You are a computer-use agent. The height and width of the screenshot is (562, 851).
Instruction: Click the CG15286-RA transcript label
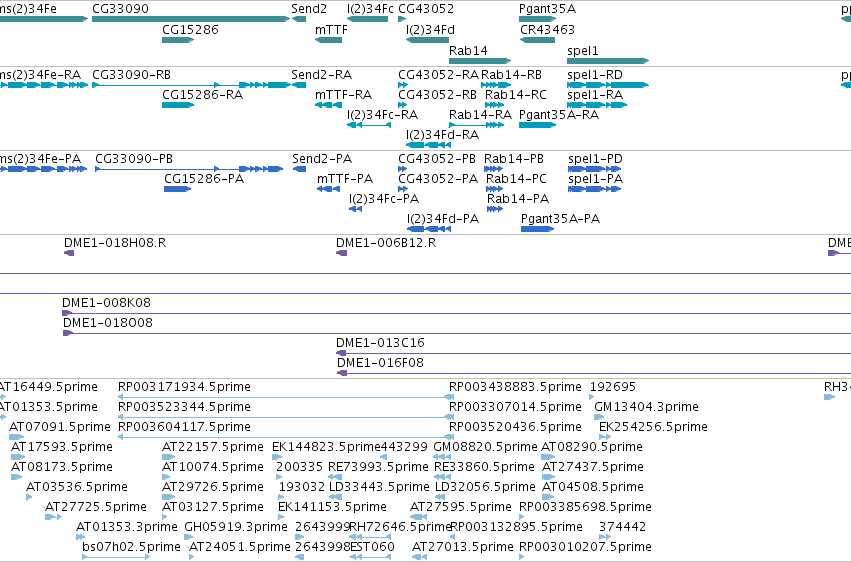[202, 94]
